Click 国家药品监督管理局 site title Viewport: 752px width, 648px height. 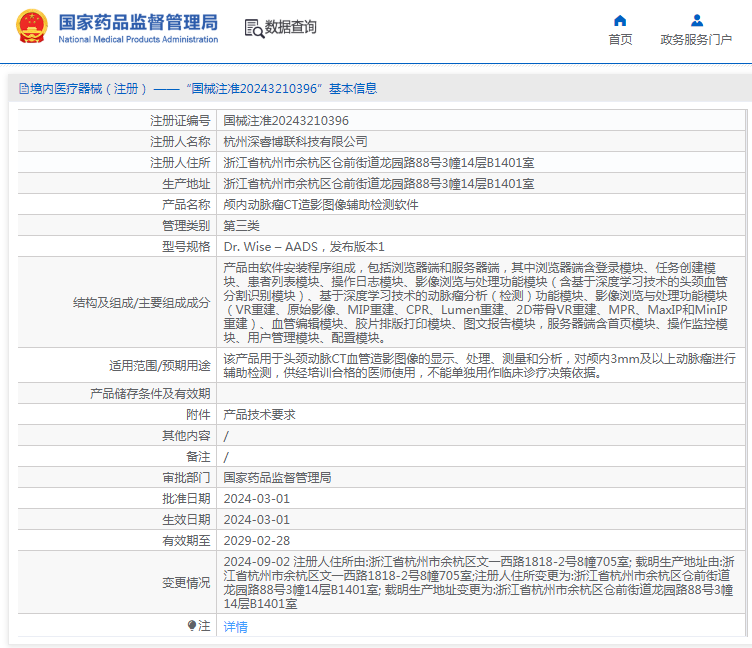click(x=138, y=22)
